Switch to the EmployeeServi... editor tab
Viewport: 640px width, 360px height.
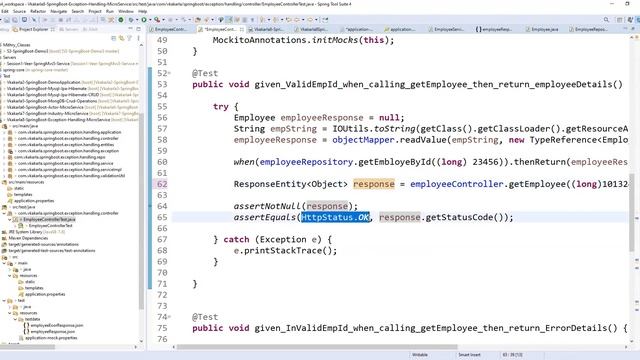point(448,29)
